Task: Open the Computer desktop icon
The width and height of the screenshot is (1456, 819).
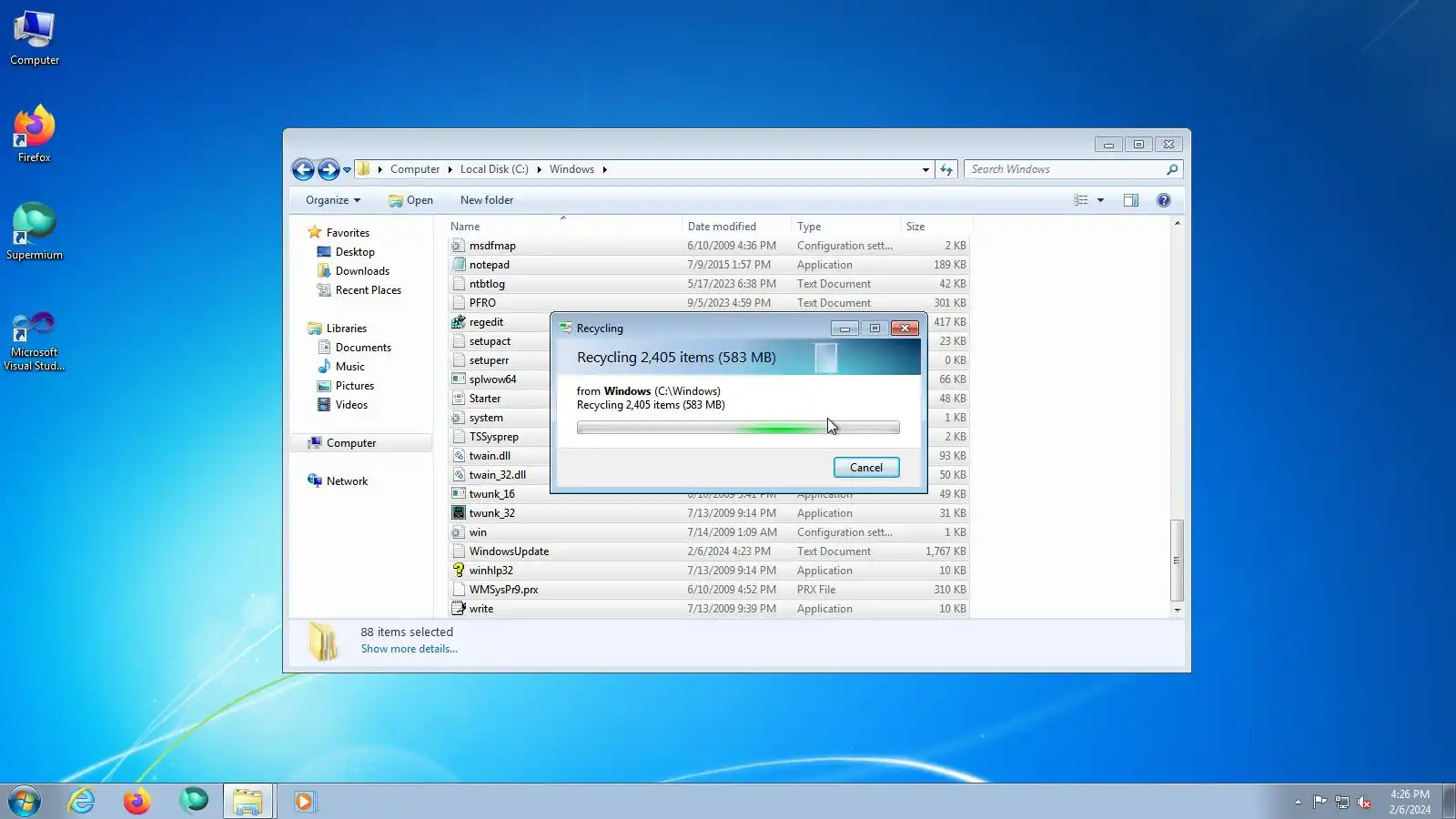Action: pyautogui.click(x=35, y=38)
